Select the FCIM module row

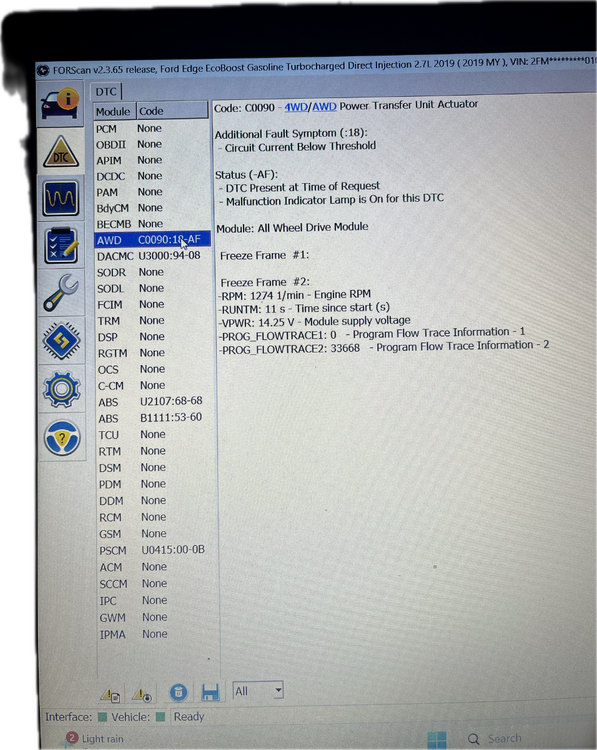(153, 304)
